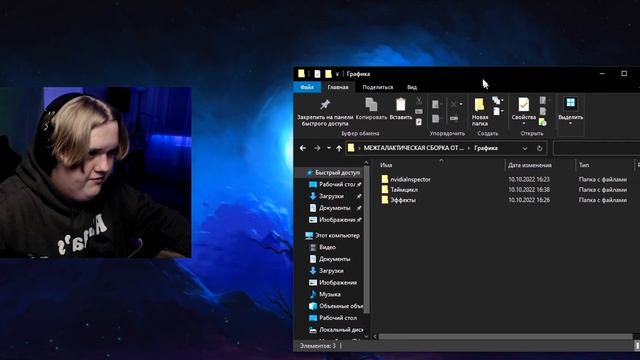Open the Файл tab

[307, 87]
